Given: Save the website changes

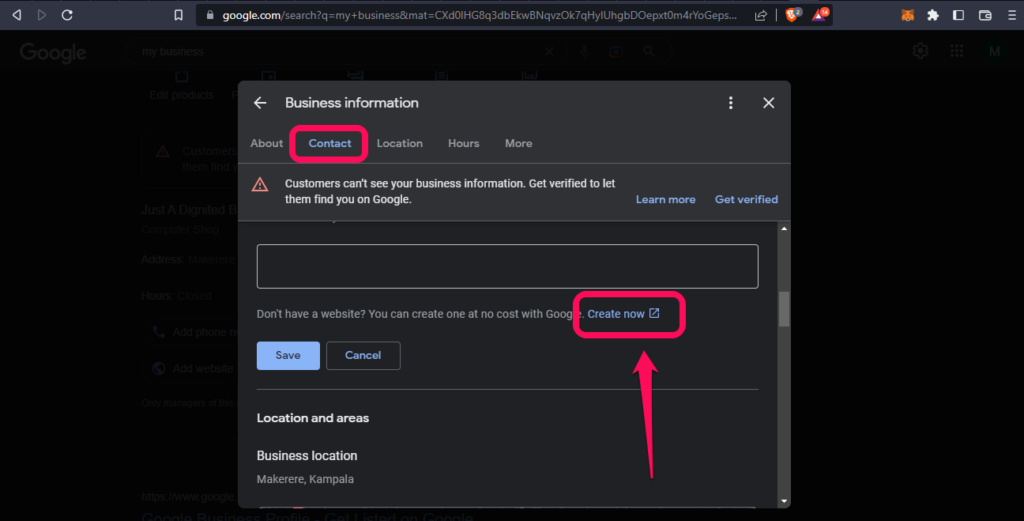Looking at the screenshot, I should 288,356.
